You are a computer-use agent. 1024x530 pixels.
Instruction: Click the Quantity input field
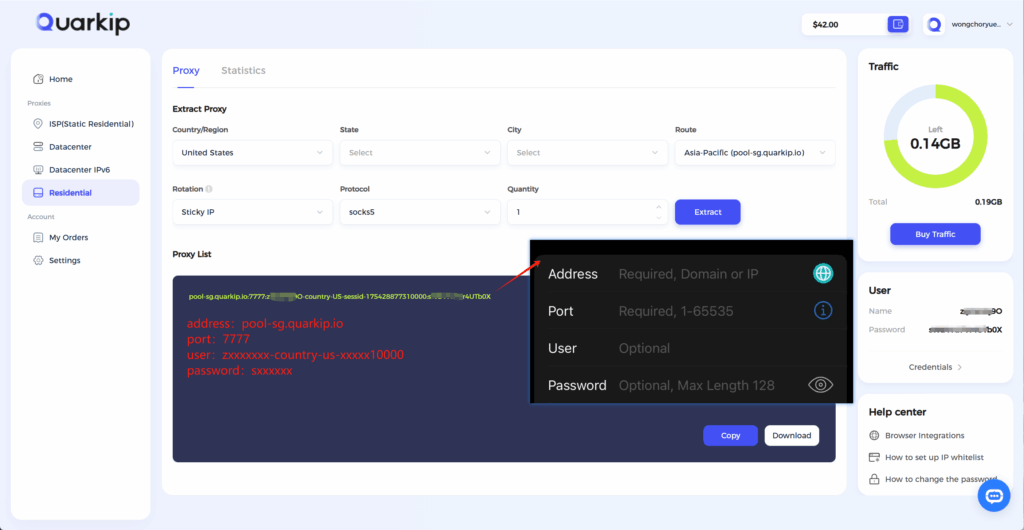tap(587, 212)
